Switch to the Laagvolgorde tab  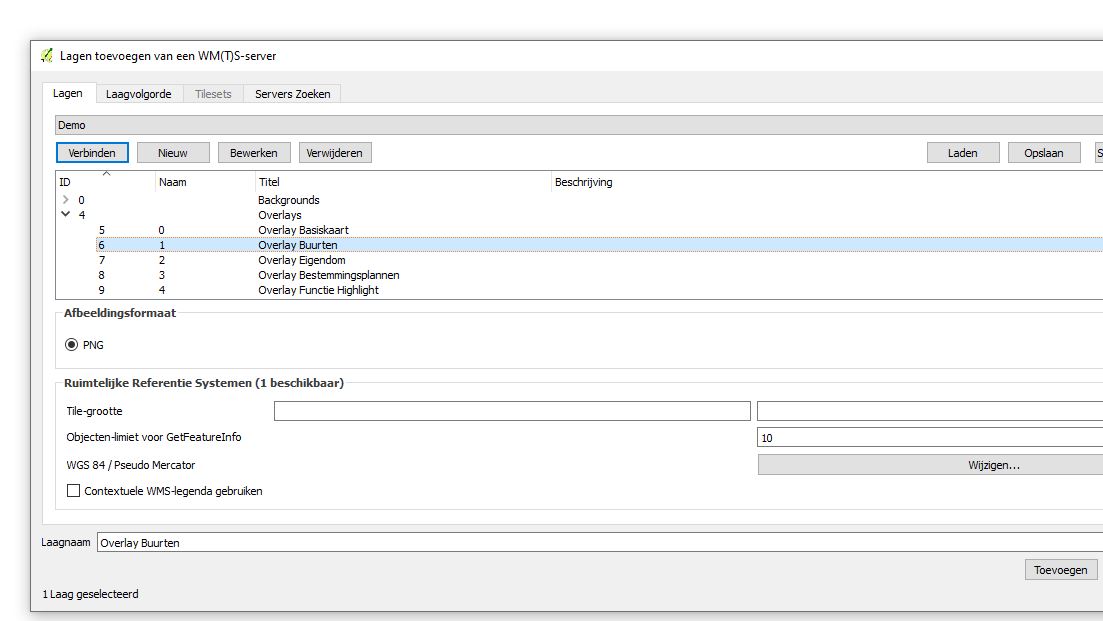click(139, 94)
